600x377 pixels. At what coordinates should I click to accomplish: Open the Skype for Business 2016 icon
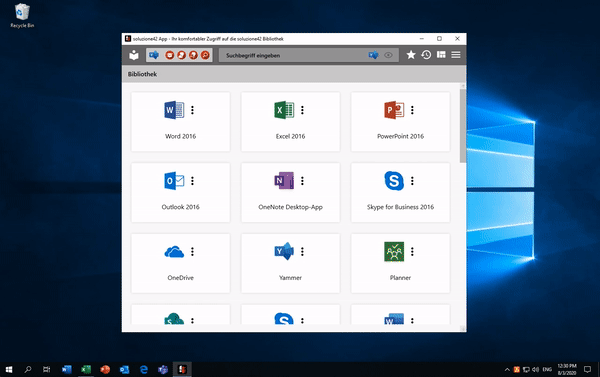[394, 181]
